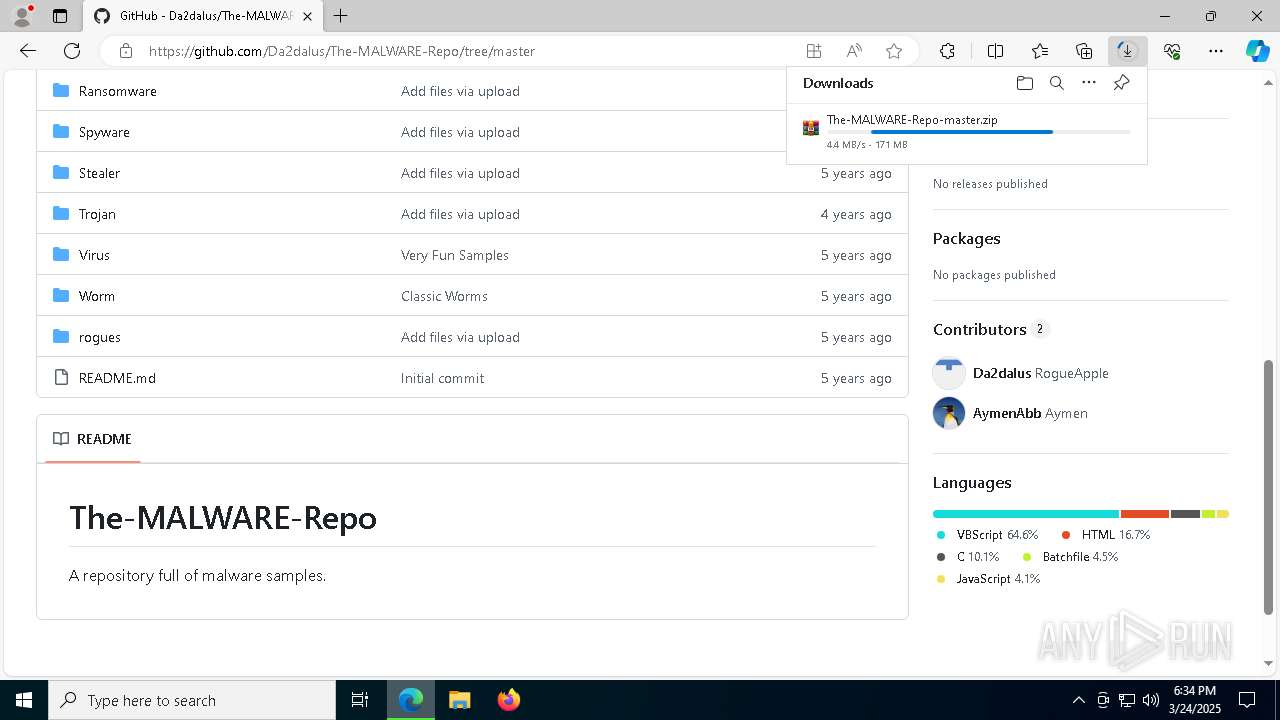Add this page to favorites
This screenshot has width=1280, height=720.
(894, 51)
